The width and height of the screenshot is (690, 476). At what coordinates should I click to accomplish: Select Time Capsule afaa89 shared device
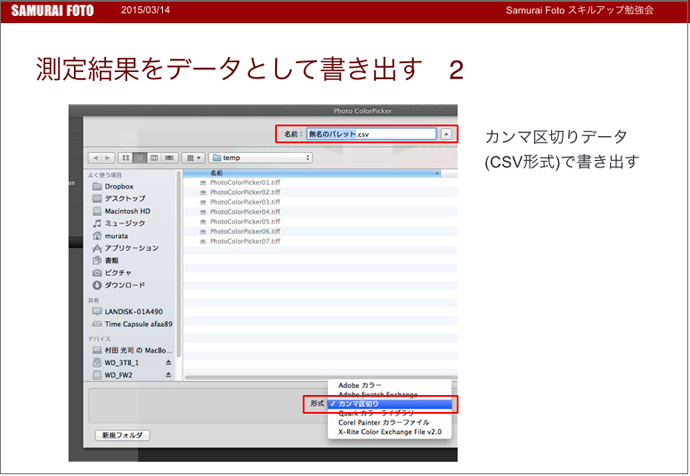coord(132,324)
